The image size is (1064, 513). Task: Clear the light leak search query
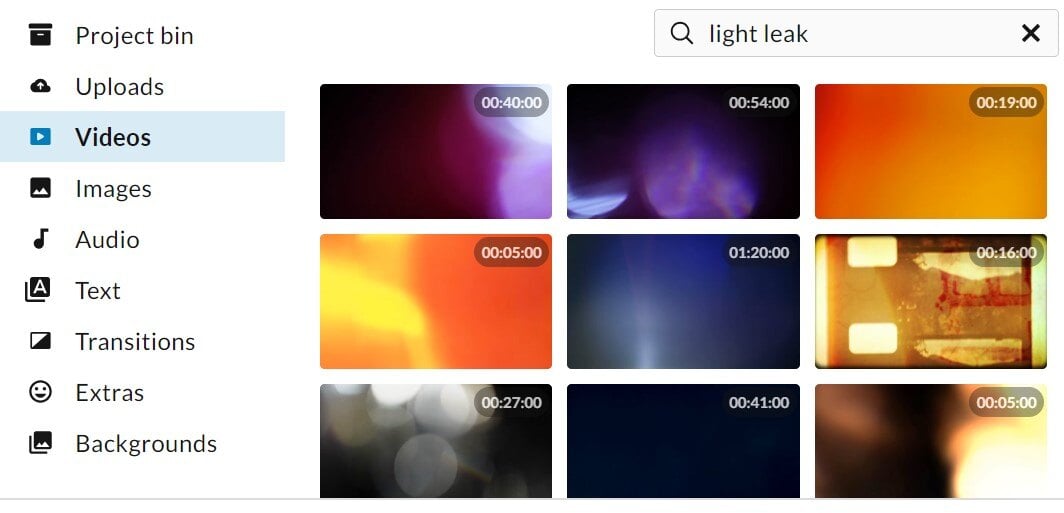(1031, 33)
